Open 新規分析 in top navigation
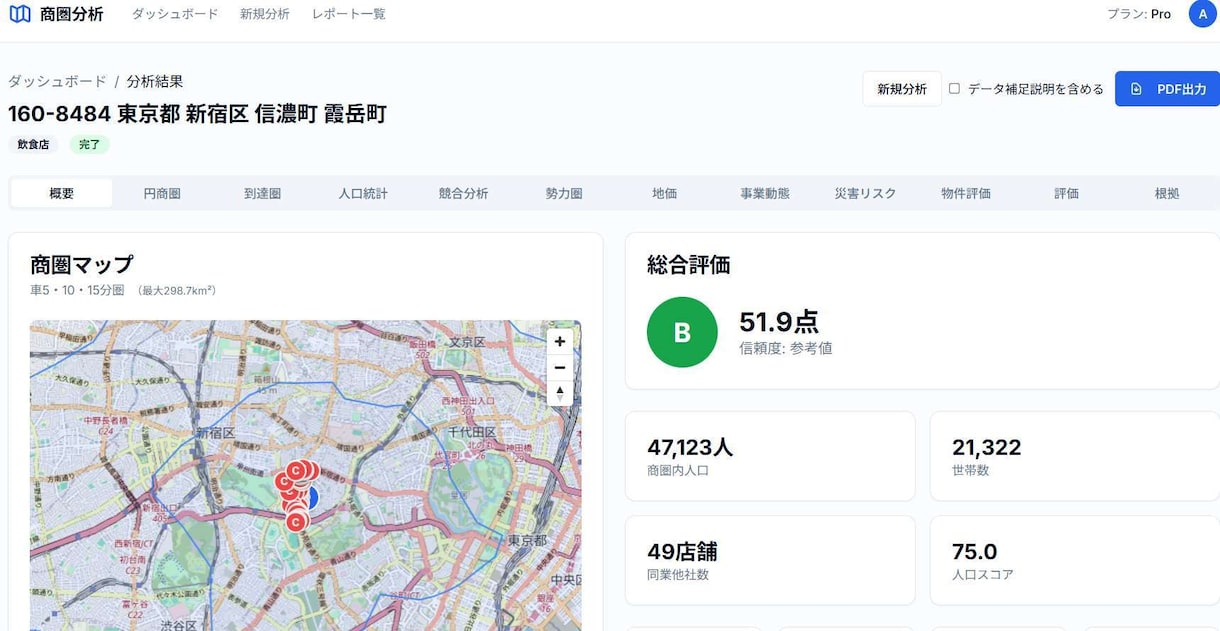 pyautogui.click(x=265, y=14)
